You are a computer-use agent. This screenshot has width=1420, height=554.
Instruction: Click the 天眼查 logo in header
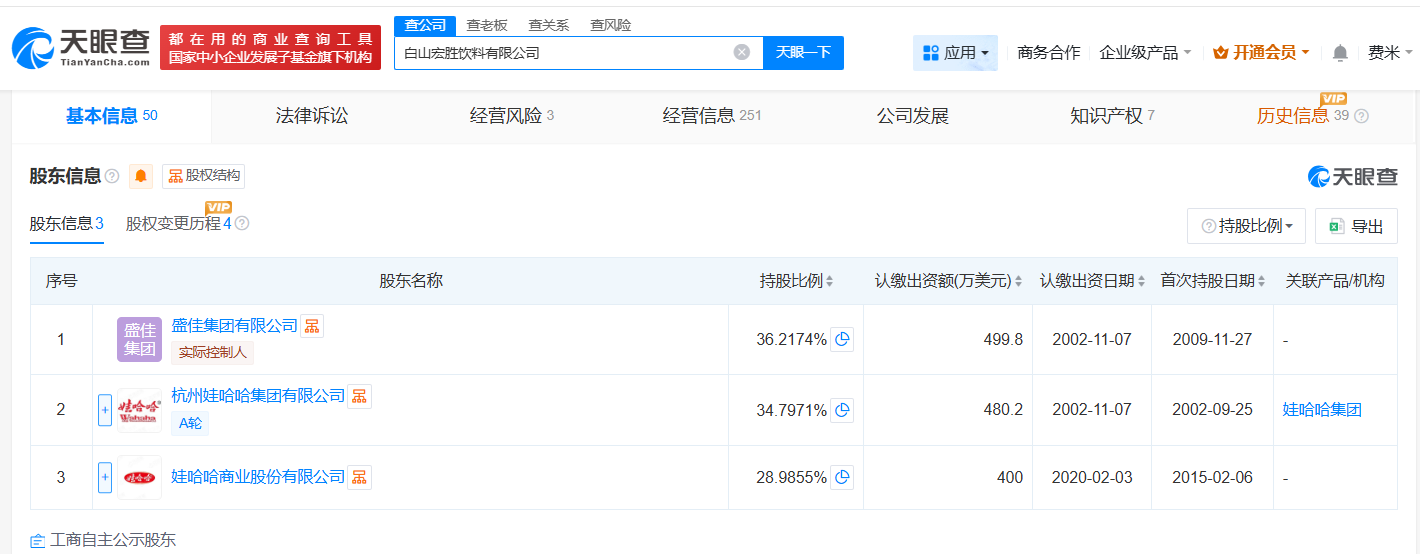tap(81, 47)
